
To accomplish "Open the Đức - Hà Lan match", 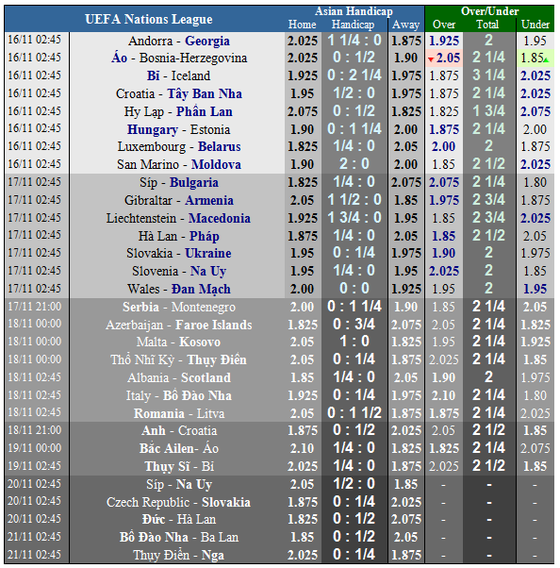I will 179,519.
